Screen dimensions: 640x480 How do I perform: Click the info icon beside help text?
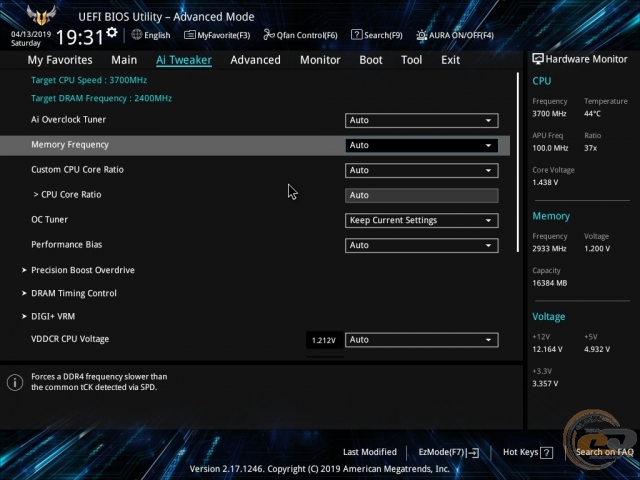(x=15, y=382)
